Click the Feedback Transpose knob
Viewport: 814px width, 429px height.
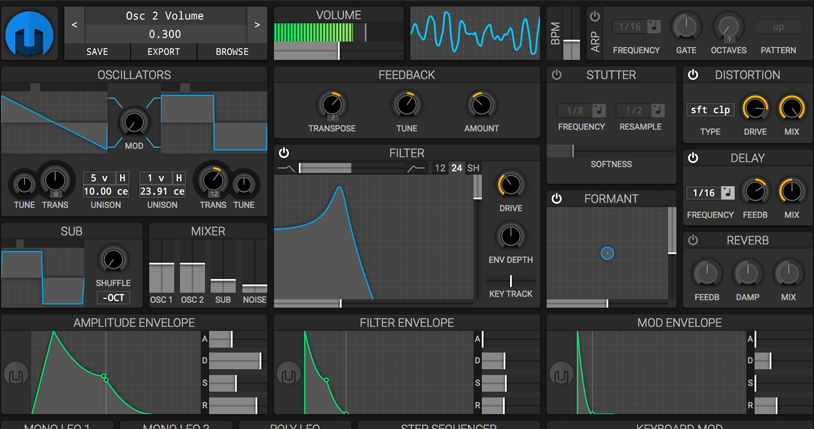pos(331,104)
